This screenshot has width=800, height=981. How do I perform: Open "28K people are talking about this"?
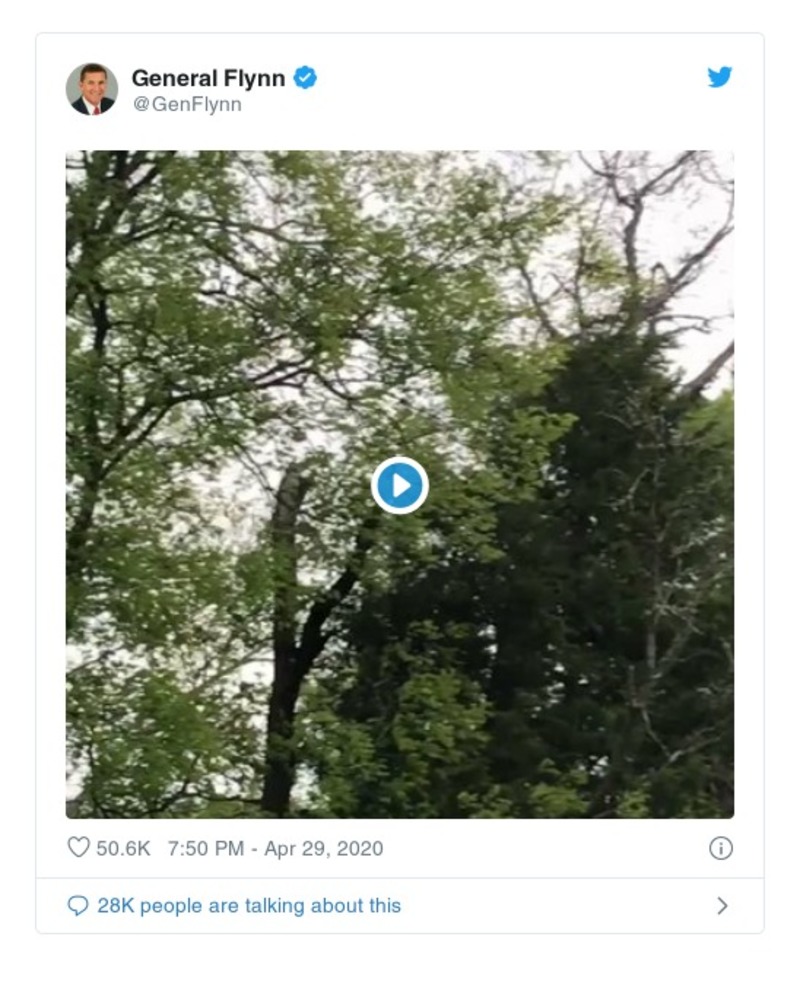click(248, 906)
